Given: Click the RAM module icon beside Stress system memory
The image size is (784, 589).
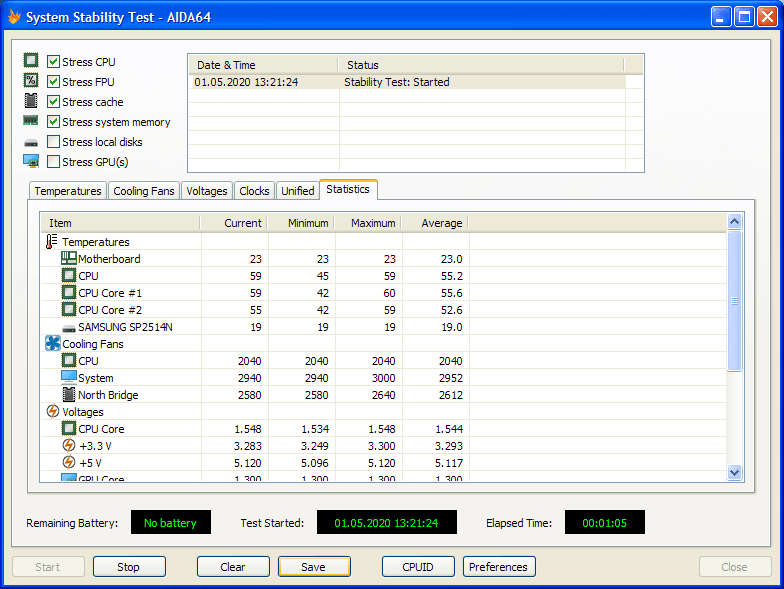Looking at the screenshot, I should coord(31,120).
